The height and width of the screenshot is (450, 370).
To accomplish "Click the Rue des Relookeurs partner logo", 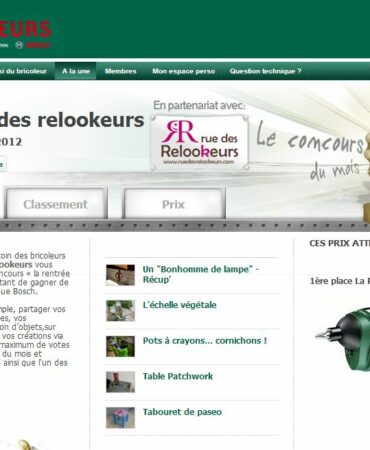I will 200,142.
